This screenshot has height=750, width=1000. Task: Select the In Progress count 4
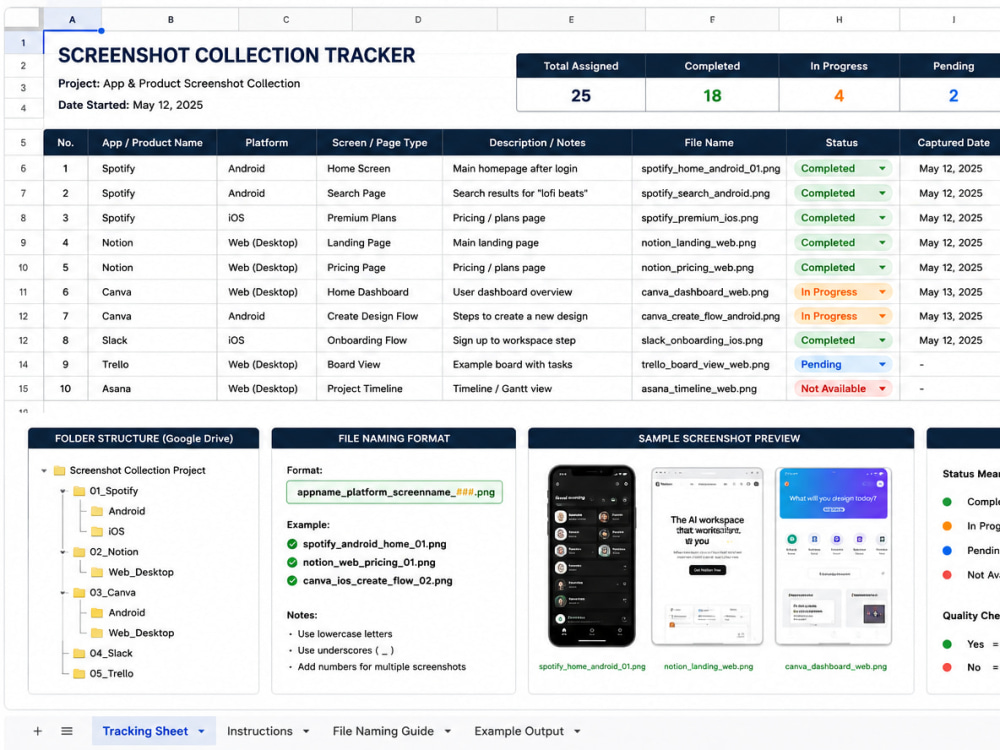(839, 96)
